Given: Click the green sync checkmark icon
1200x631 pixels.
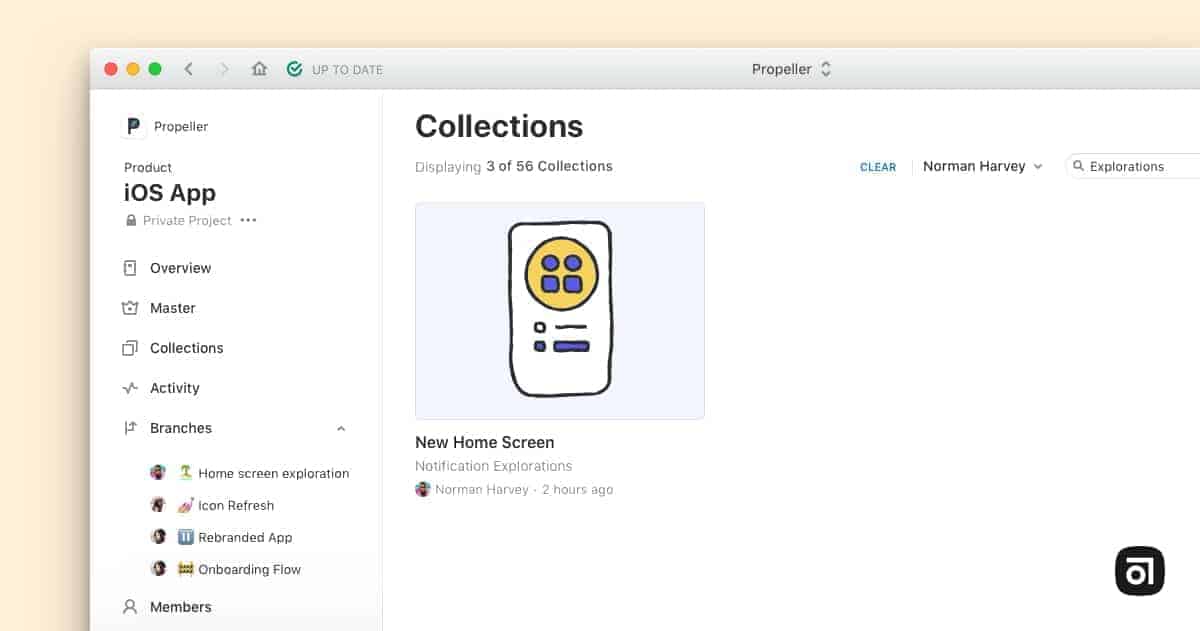Looking at the screenshot, I should click(x=294, y=69).
